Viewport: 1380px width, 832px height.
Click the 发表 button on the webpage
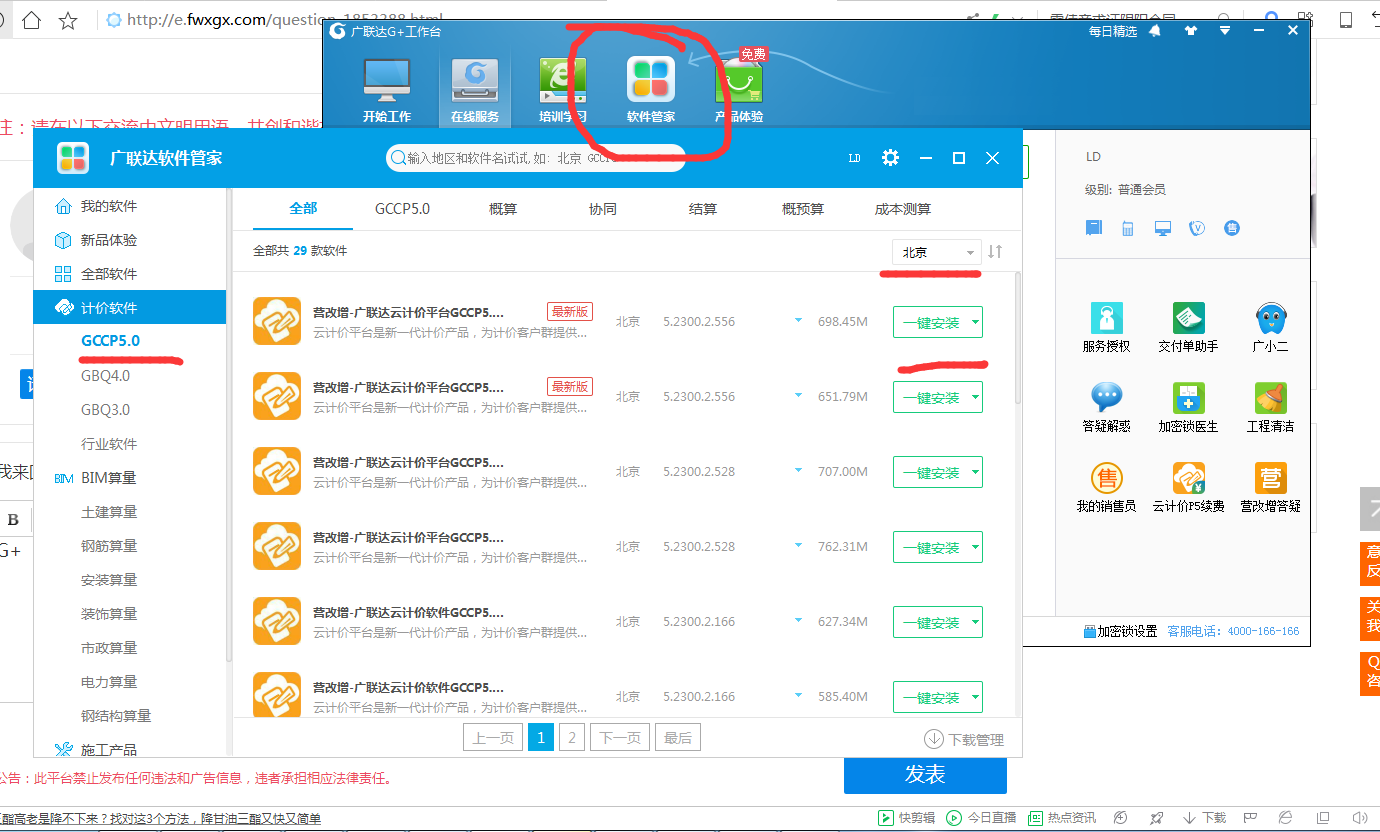[925, 775]
